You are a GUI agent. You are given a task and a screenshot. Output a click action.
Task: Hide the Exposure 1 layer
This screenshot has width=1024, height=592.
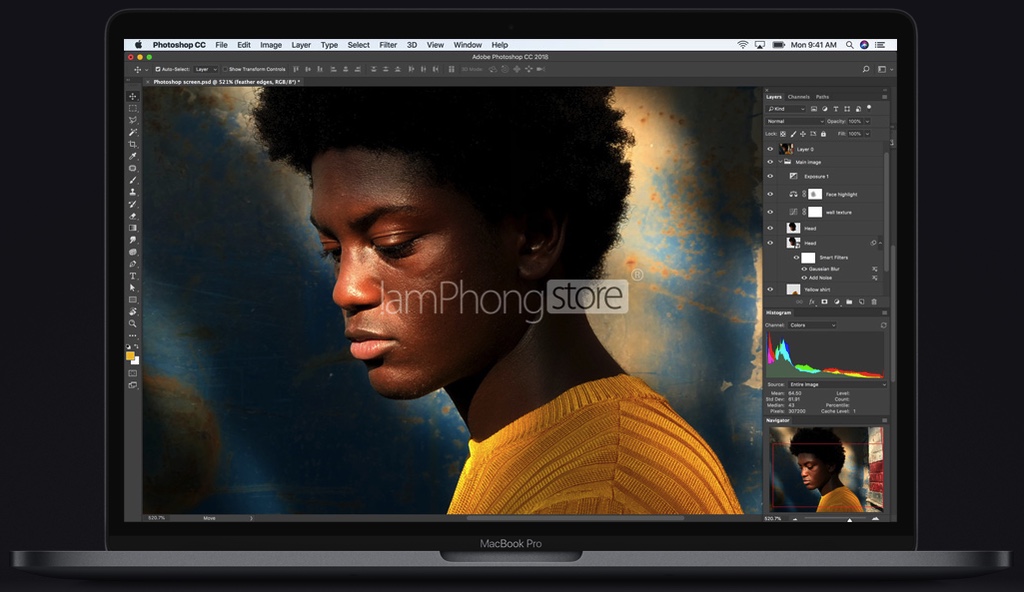(770, 176)
